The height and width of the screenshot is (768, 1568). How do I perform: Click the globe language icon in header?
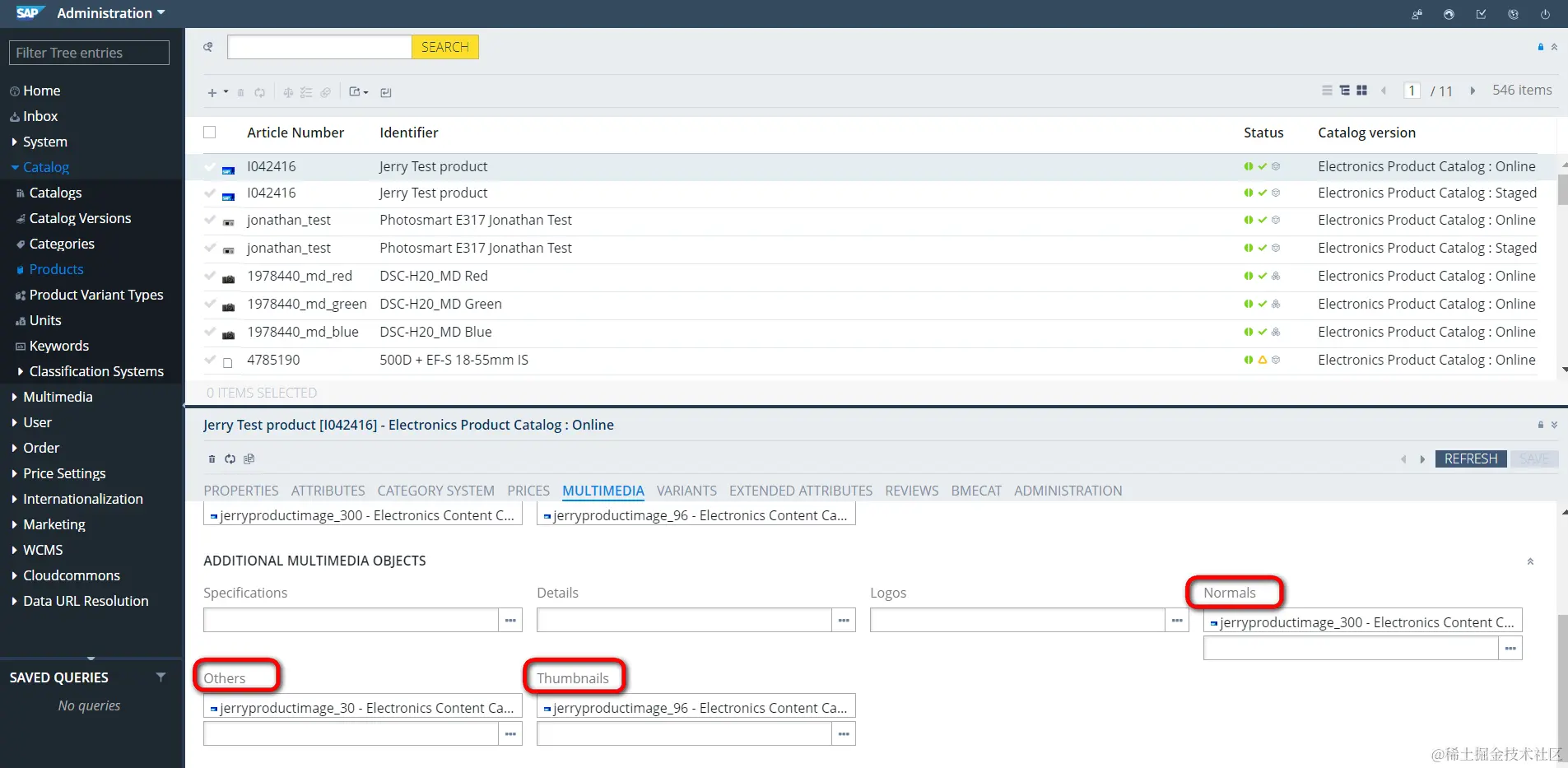pyautogui.click(x=1513, y=14)
